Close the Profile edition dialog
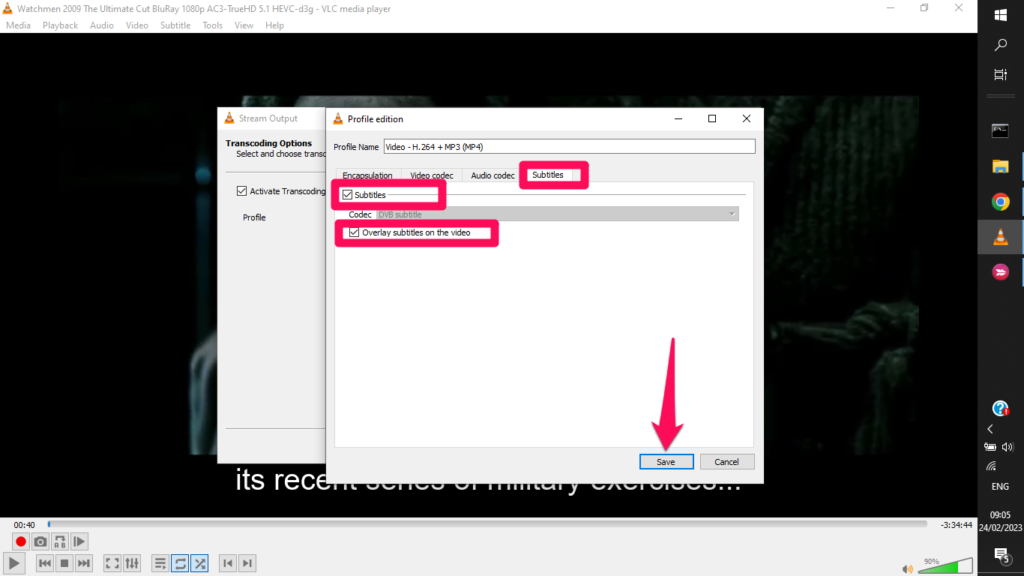Viewport: 1024px width, 576px height. click(746, 119)
